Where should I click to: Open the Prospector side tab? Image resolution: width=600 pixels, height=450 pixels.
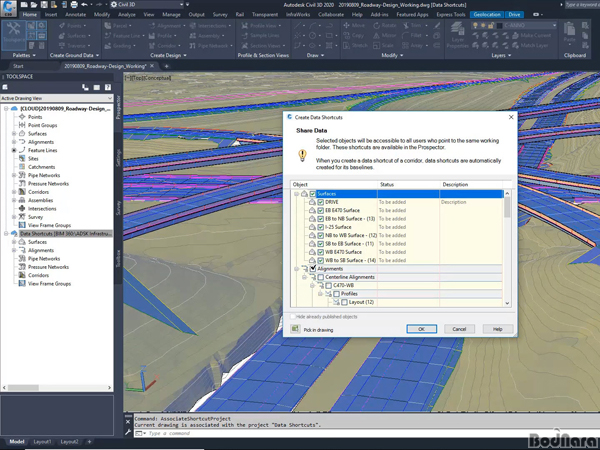click(118, 107)
